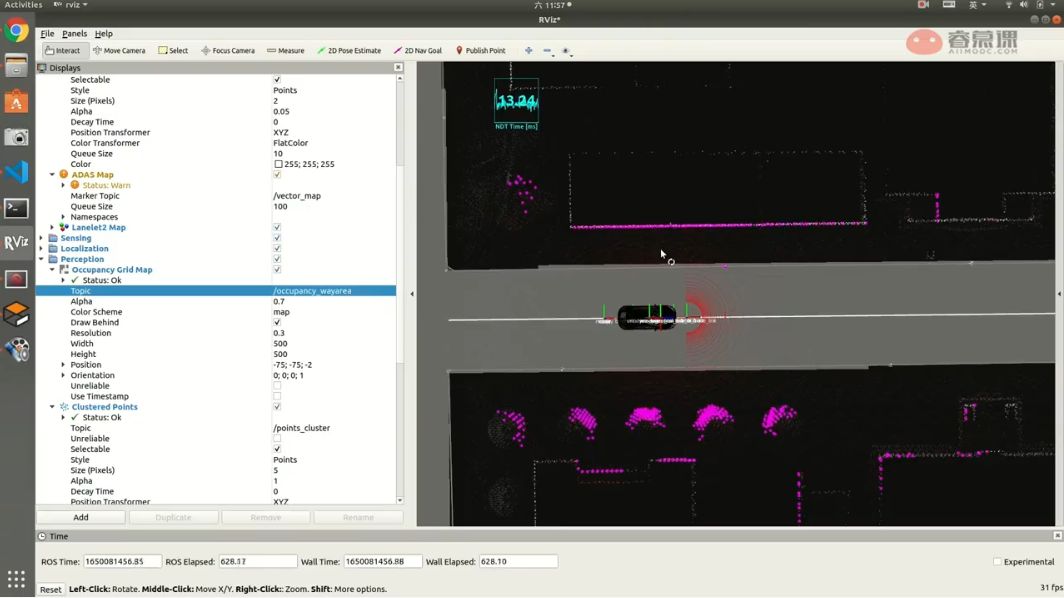Expand the Sensing group
The height and width of the screenshot is (598, 1064).
[x=41, y=238]
